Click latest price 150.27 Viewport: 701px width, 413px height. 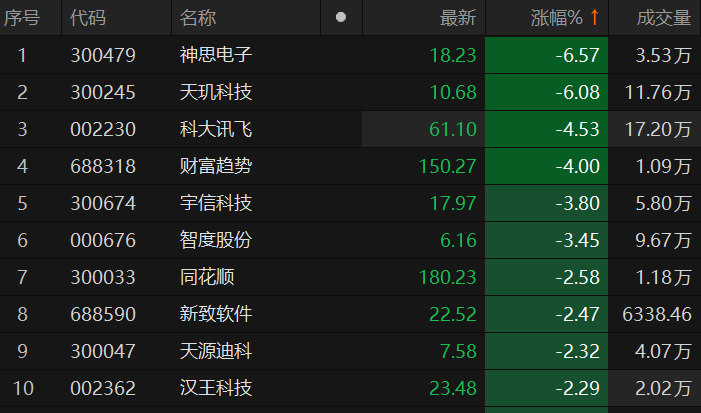pos(448,167)
